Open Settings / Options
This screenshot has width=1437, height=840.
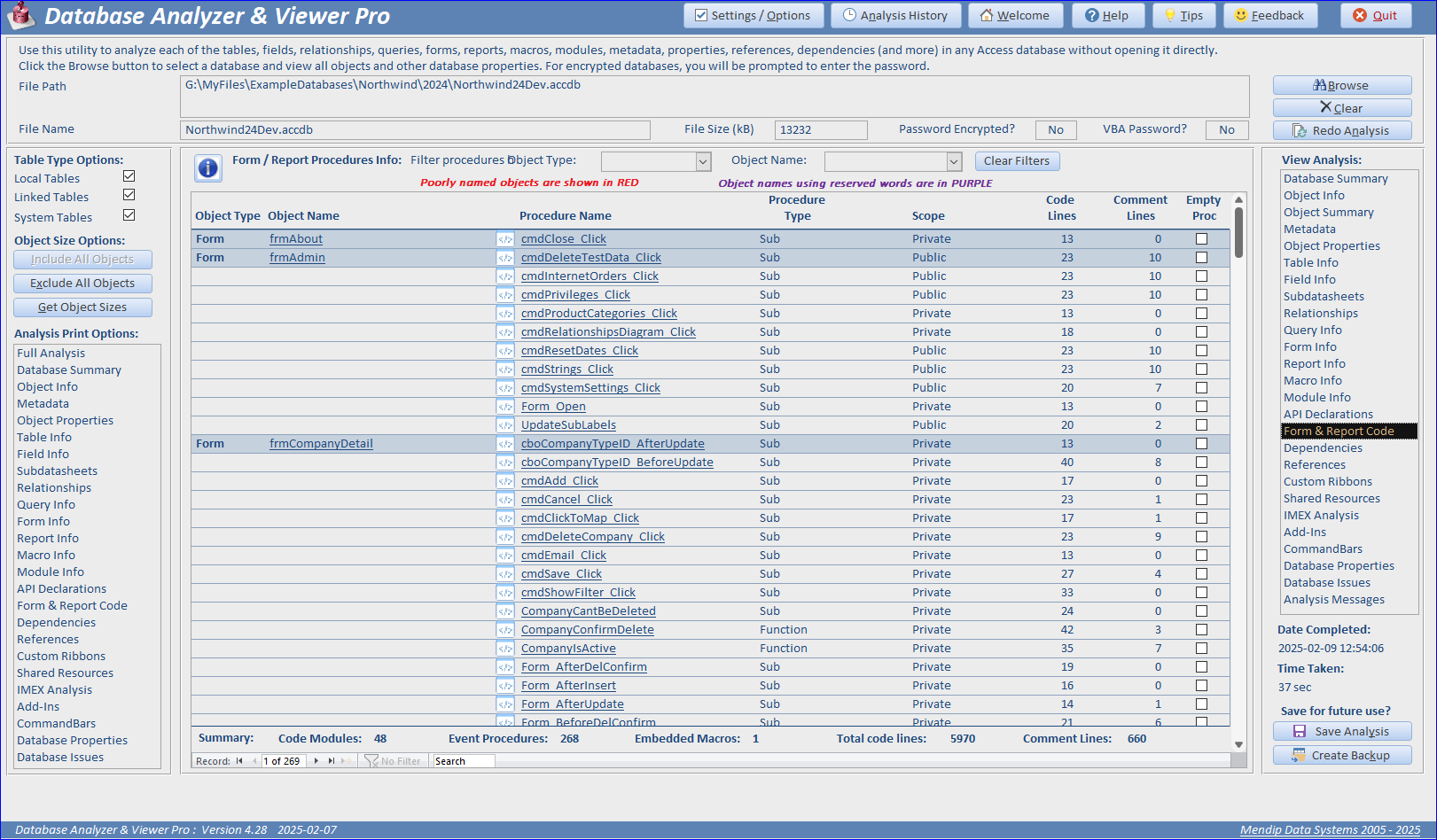pos(754,16)
